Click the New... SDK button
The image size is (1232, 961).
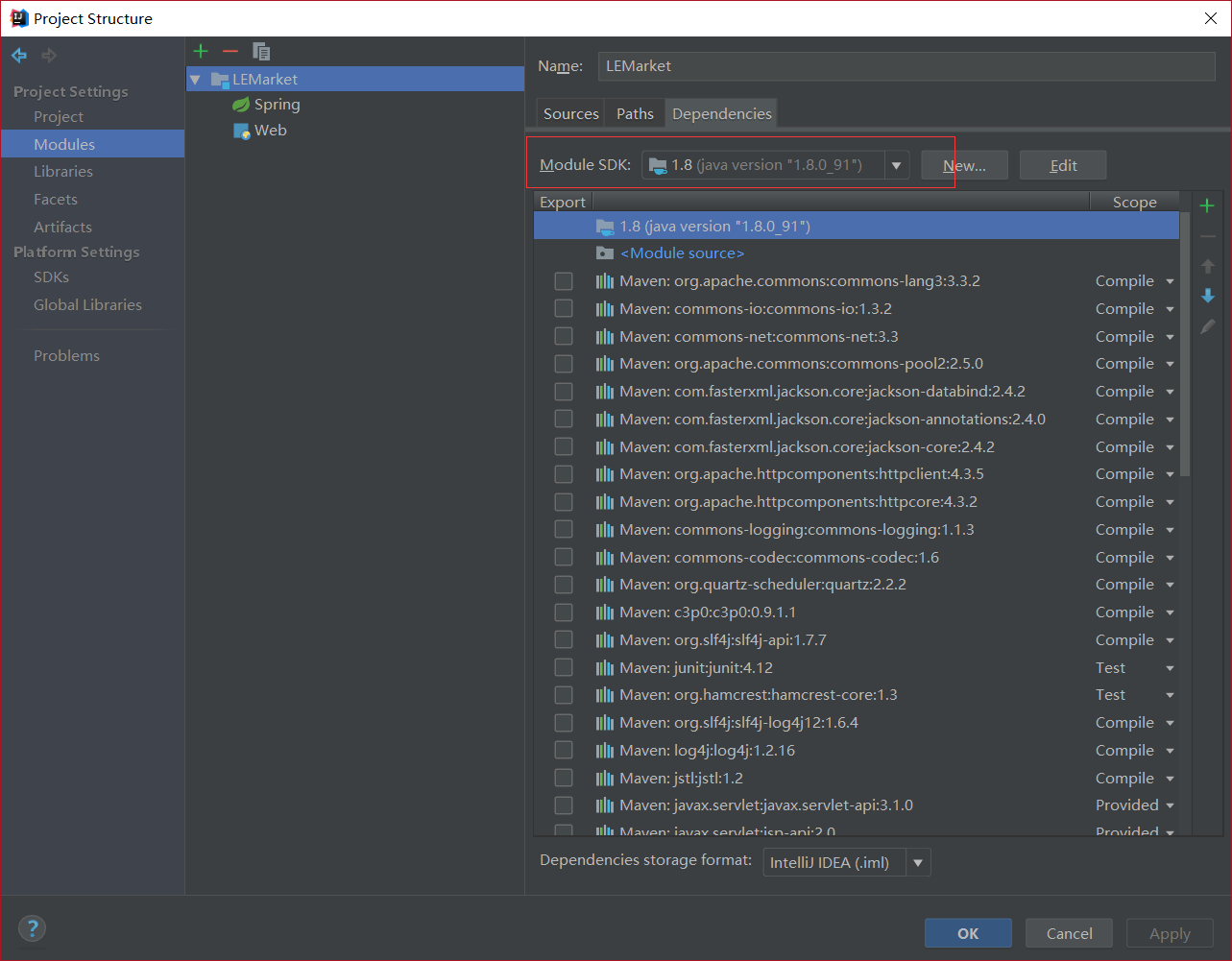point(964,165)
